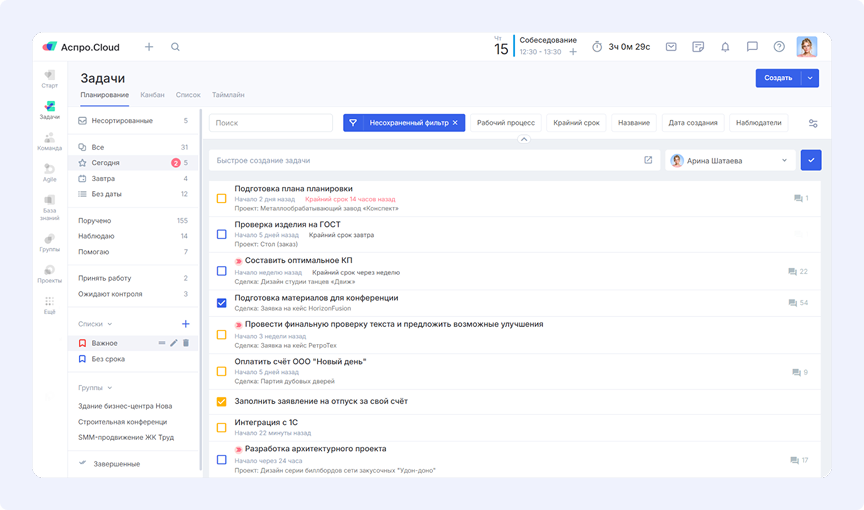Viewport: 864px width, 510px height.
Task: Open the search magnifier icon in header
Action: point(176,47)
